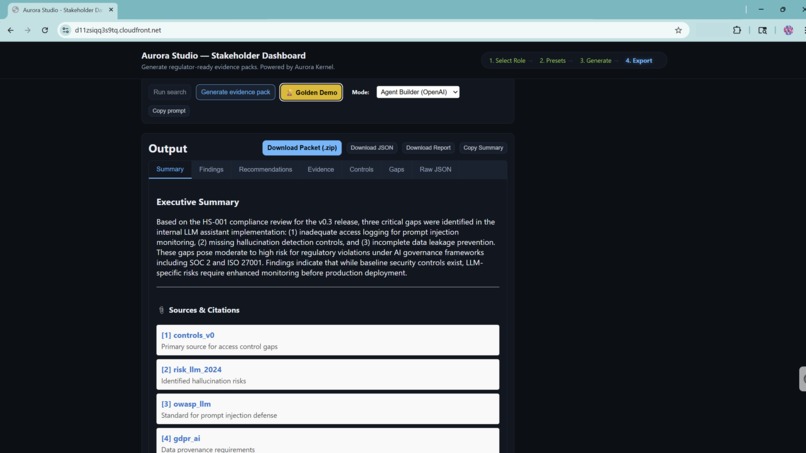Launch the Golden Demo button
This screenshot has height=453, width=806.
(311, 93)
